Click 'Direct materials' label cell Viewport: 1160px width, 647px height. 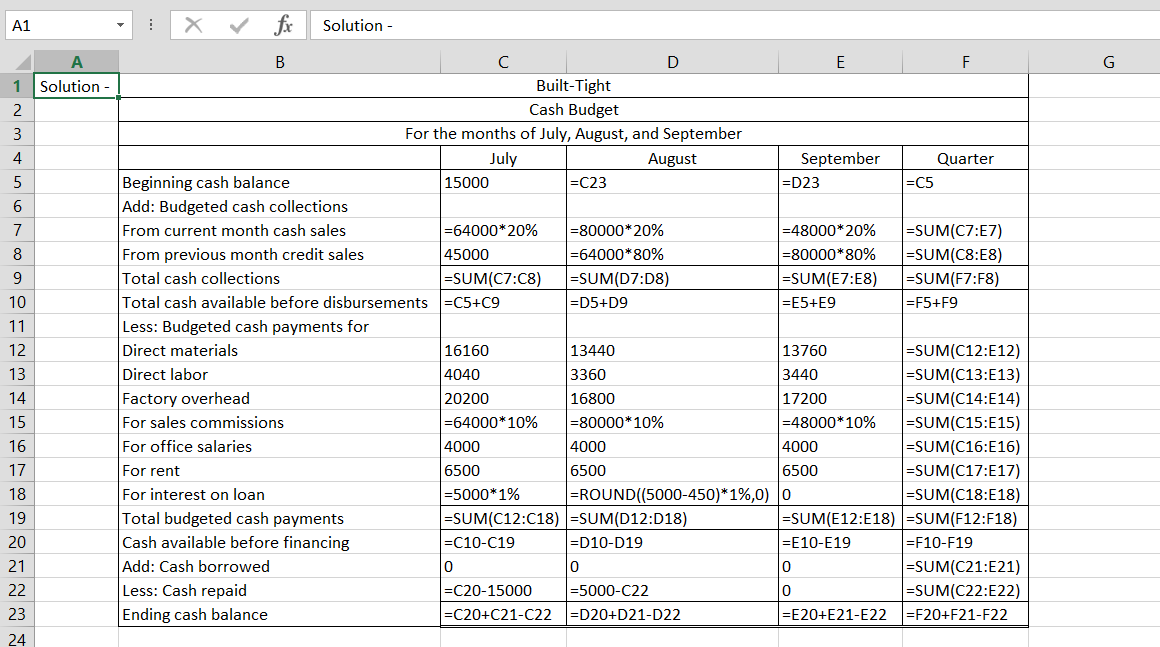[x=280, y=350]
